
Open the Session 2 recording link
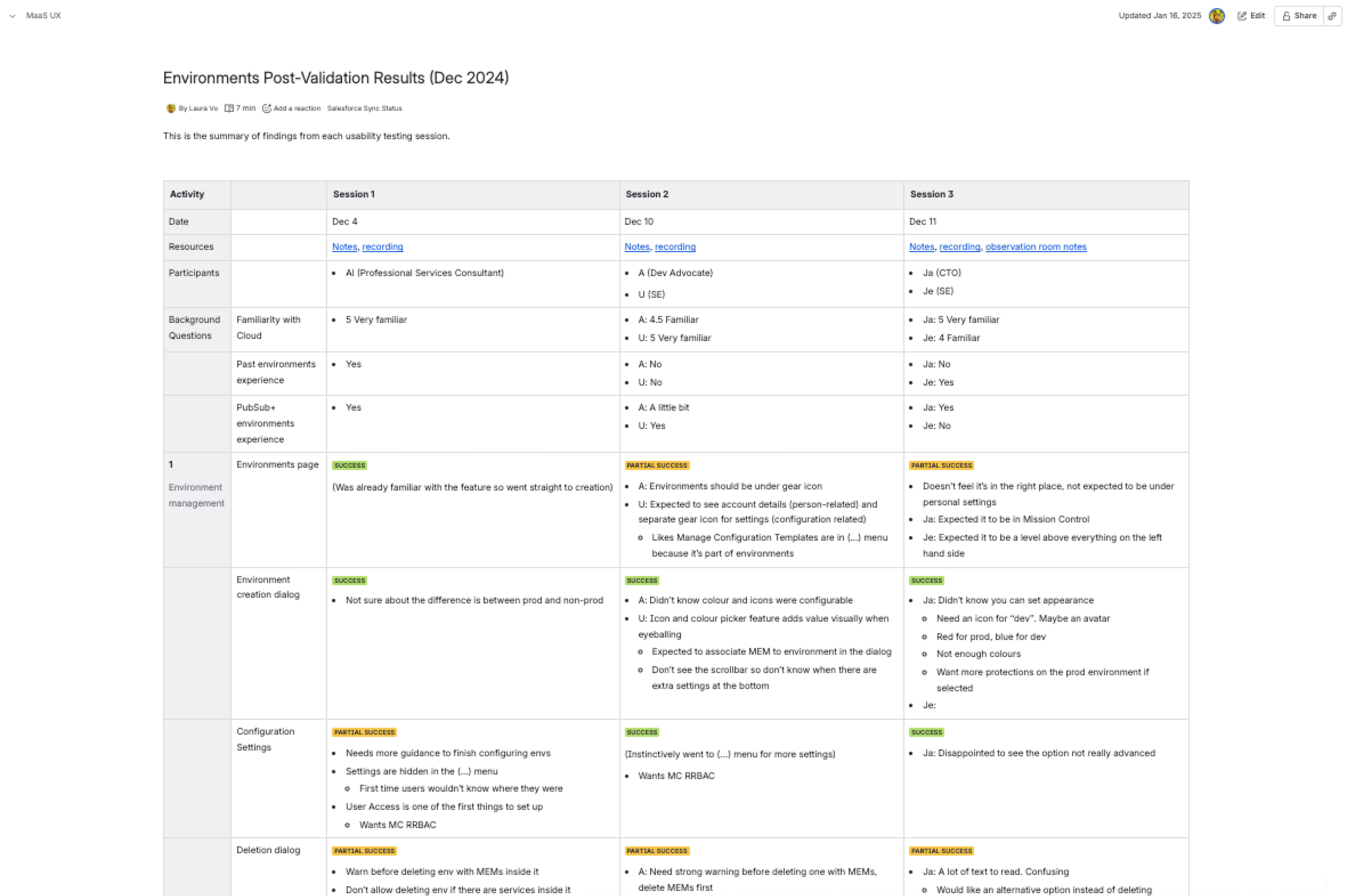click(675, 247)
